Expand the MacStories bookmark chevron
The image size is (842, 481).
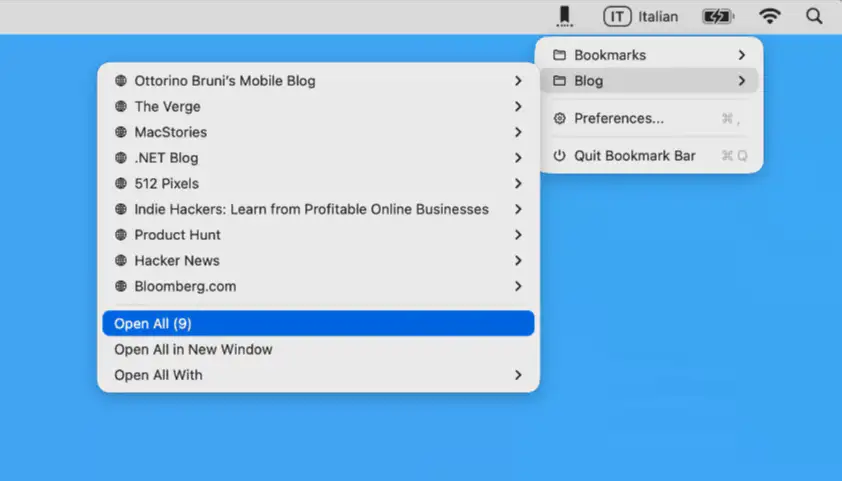[518, 132]
